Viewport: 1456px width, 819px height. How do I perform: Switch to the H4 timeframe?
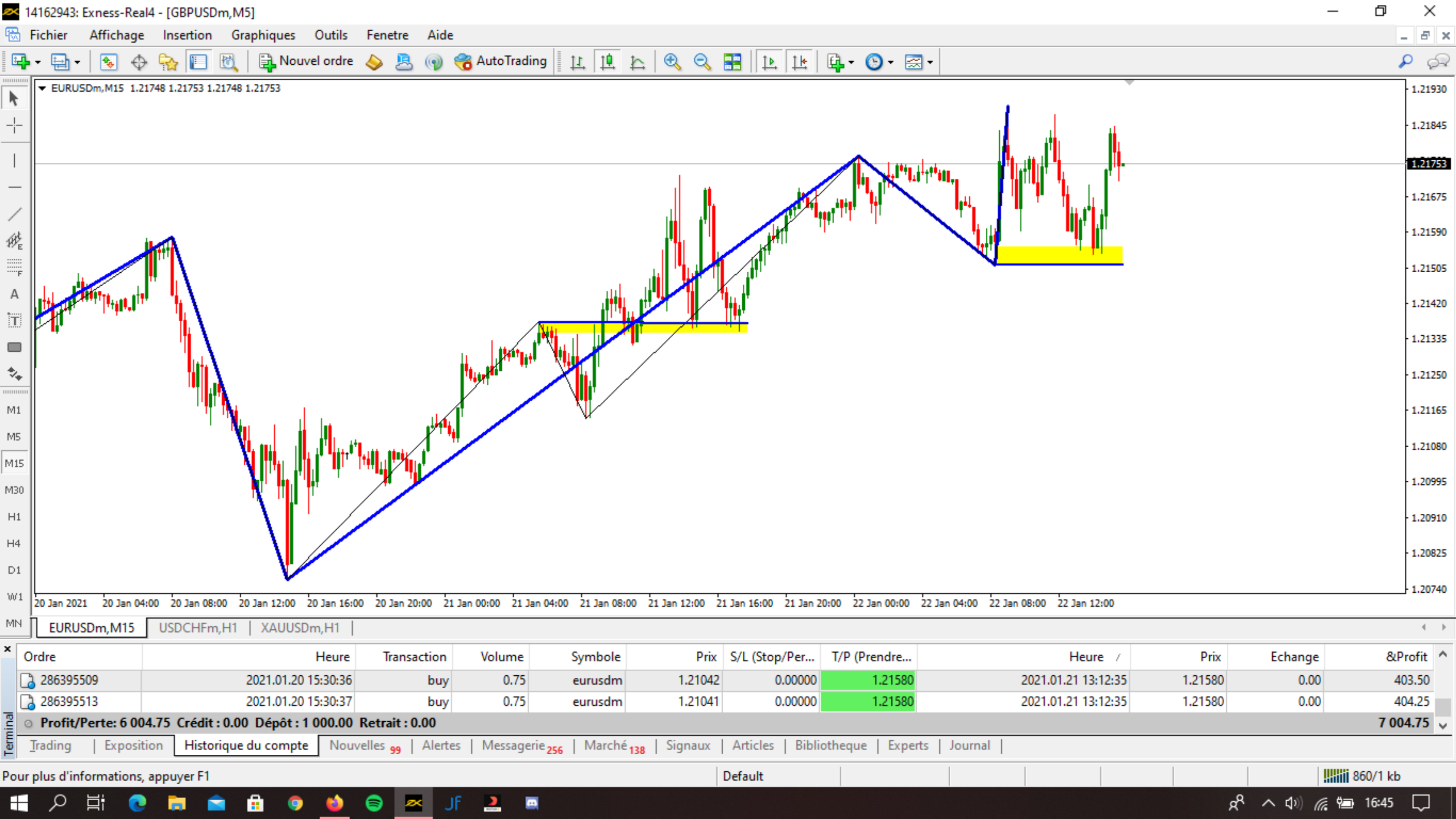14,543
